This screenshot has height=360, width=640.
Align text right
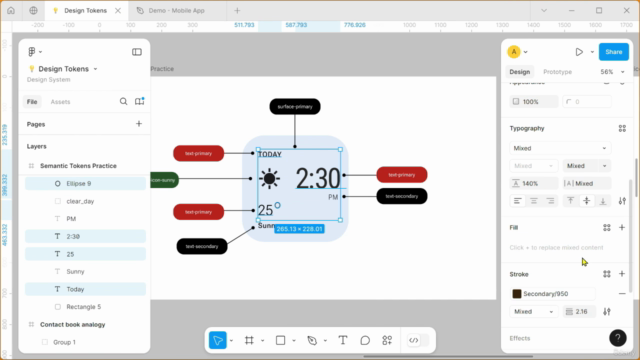550,201
